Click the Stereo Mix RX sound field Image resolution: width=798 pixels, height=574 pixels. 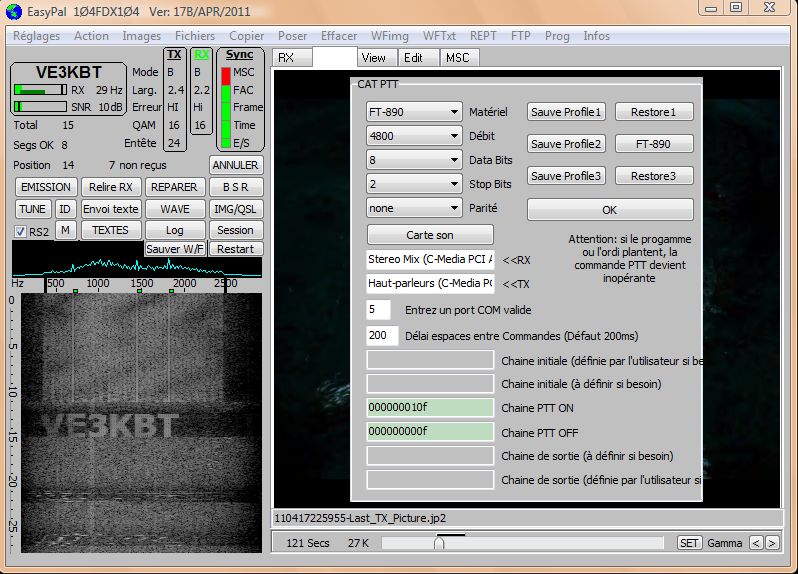tap(430, 259)
